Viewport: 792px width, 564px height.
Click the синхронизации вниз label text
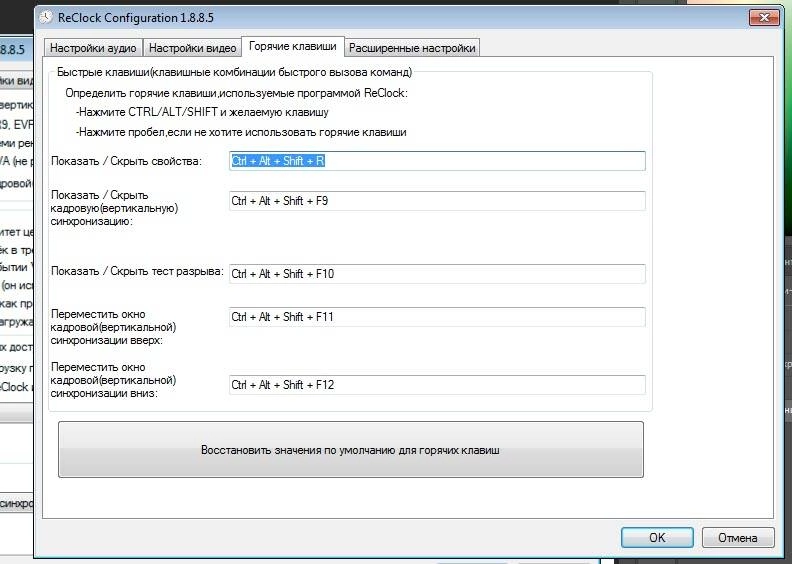(x=104, y=393)
